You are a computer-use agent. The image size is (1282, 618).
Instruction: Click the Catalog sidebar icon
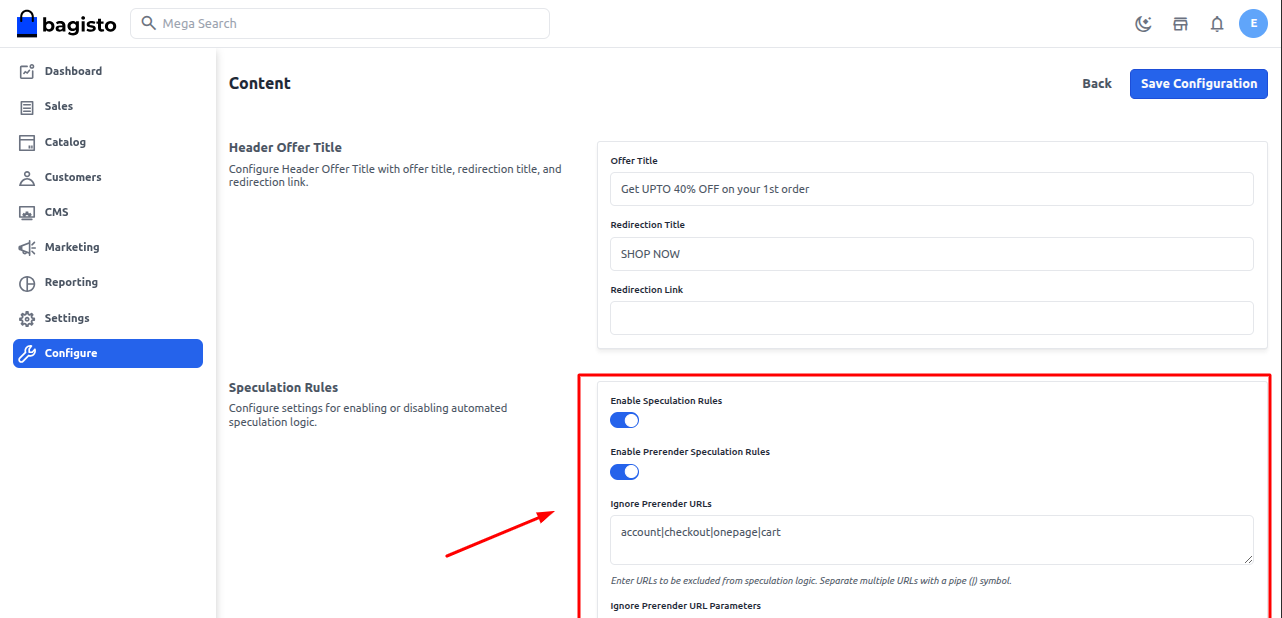coord(27,143)
